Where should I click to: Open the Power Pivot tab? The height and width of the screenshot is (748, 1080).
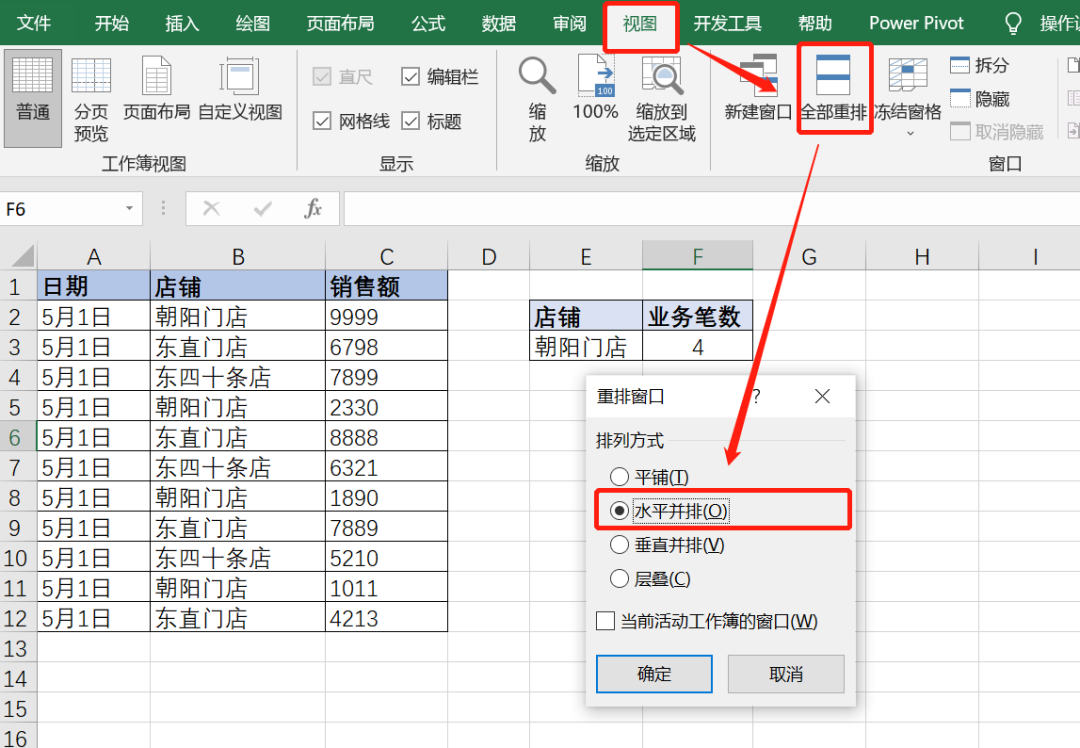coord(916,23)
